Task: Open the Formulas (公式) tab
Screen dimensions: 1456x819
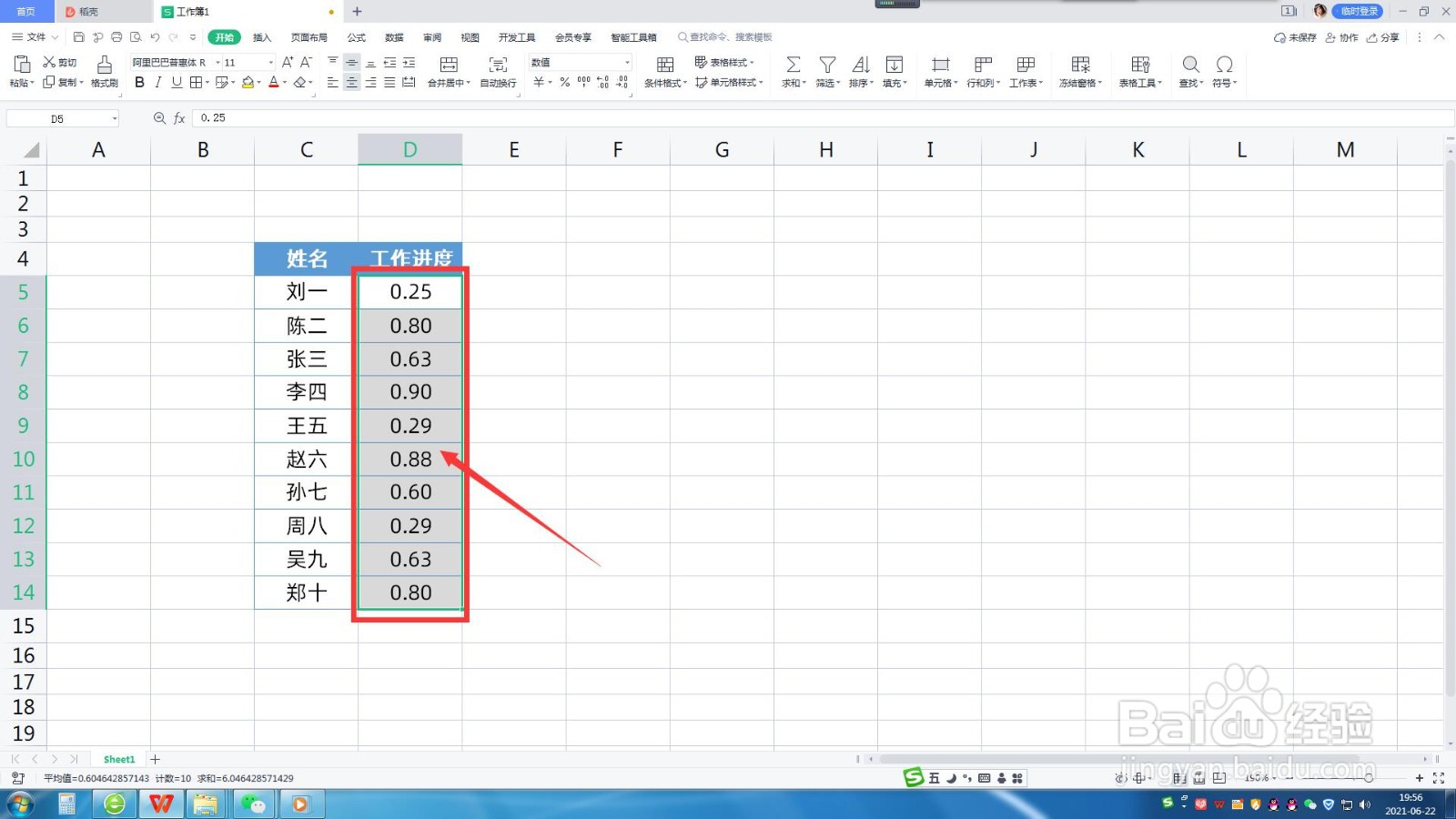Action: coord(356,37)
